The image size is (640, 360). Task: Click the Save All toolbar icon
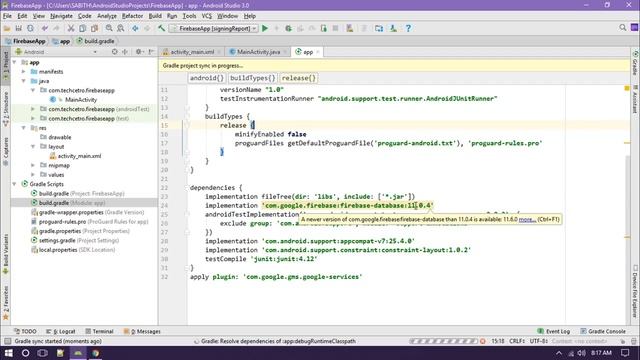[18, 28]
